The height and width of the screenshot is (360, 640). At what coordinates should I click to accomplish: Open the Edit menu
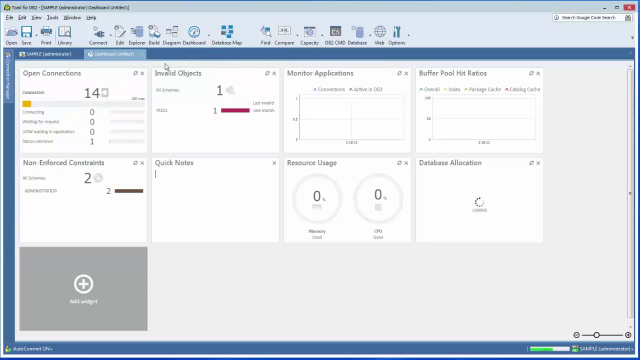click(x=22, y=18)
